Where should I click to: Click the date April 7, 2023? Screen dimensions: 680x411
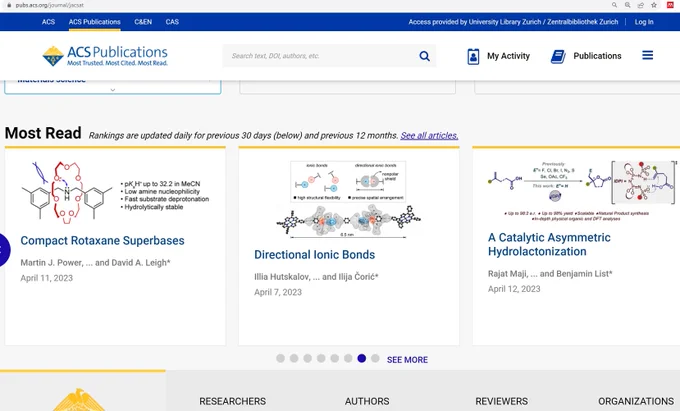click(x=278, y=292)
